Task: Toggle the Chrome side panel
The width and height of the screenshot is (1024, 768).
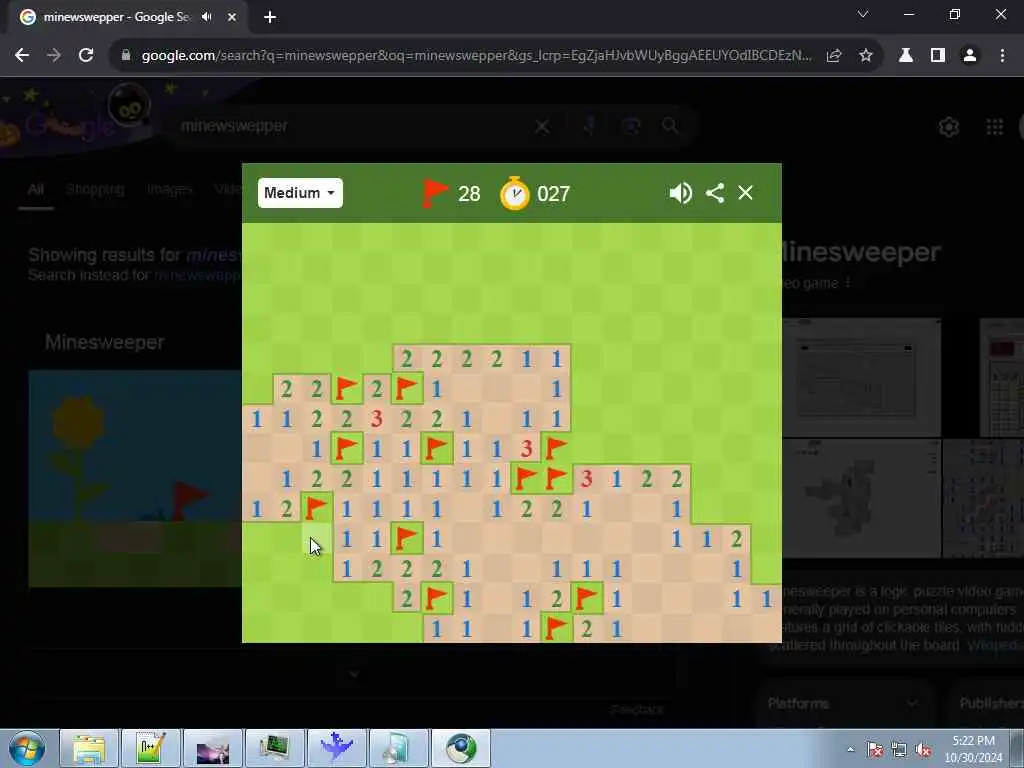Action: tap(938, 56)
